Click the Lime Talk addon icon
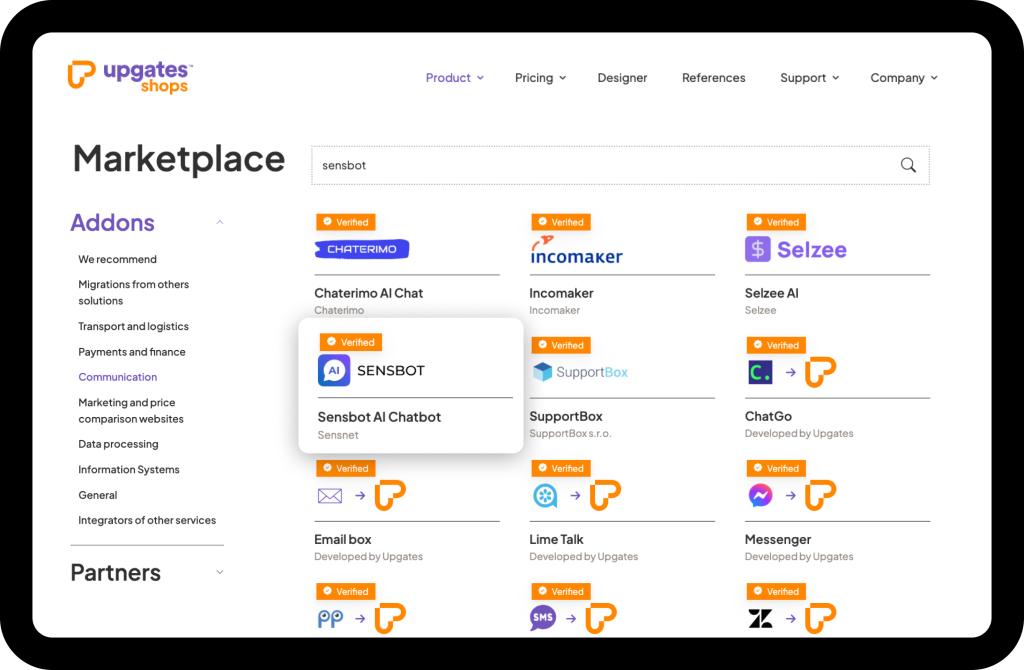 point(545,495)
